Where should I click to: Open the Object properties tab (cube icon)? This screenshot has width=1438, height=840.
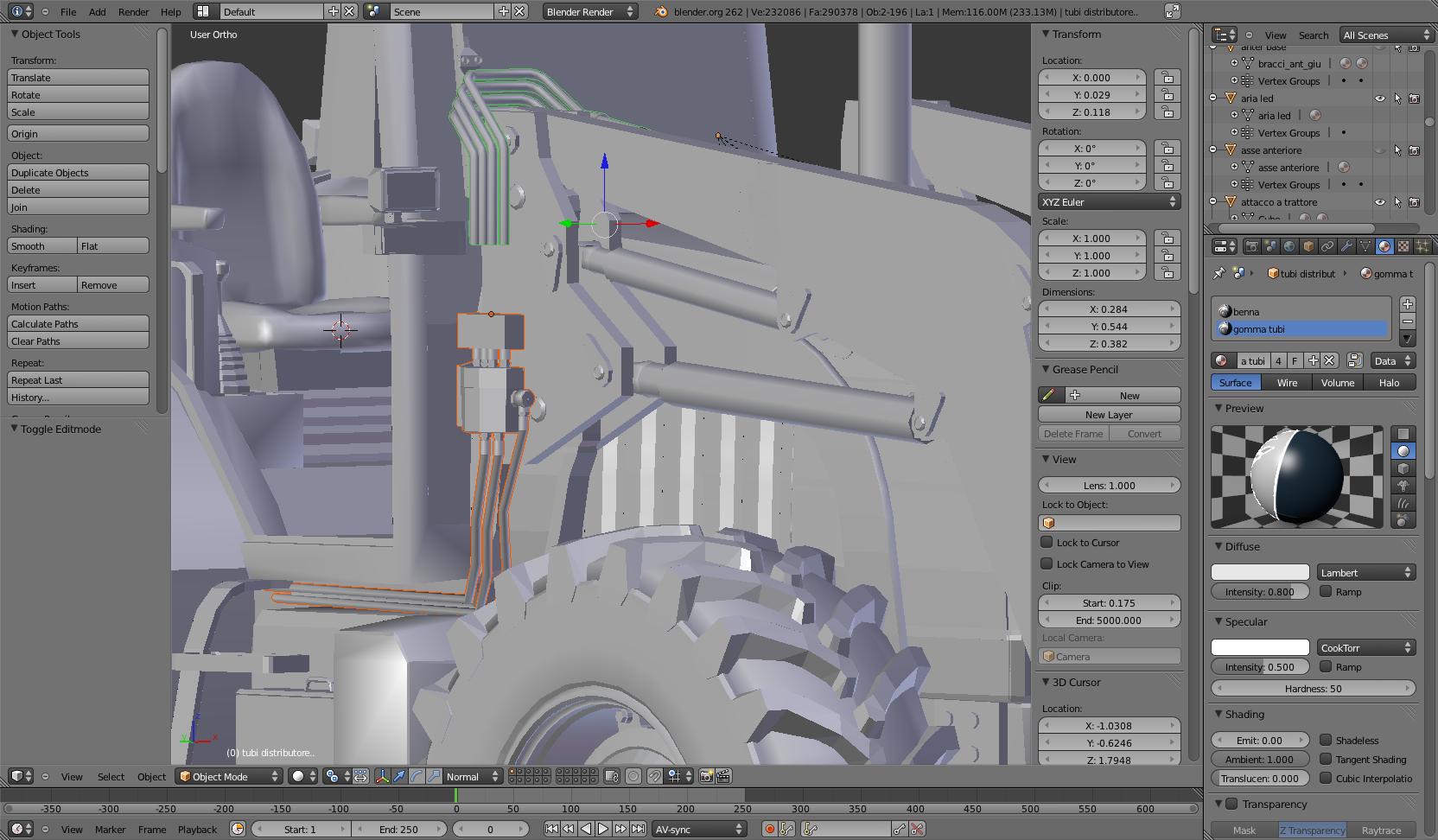(1308, 247)
